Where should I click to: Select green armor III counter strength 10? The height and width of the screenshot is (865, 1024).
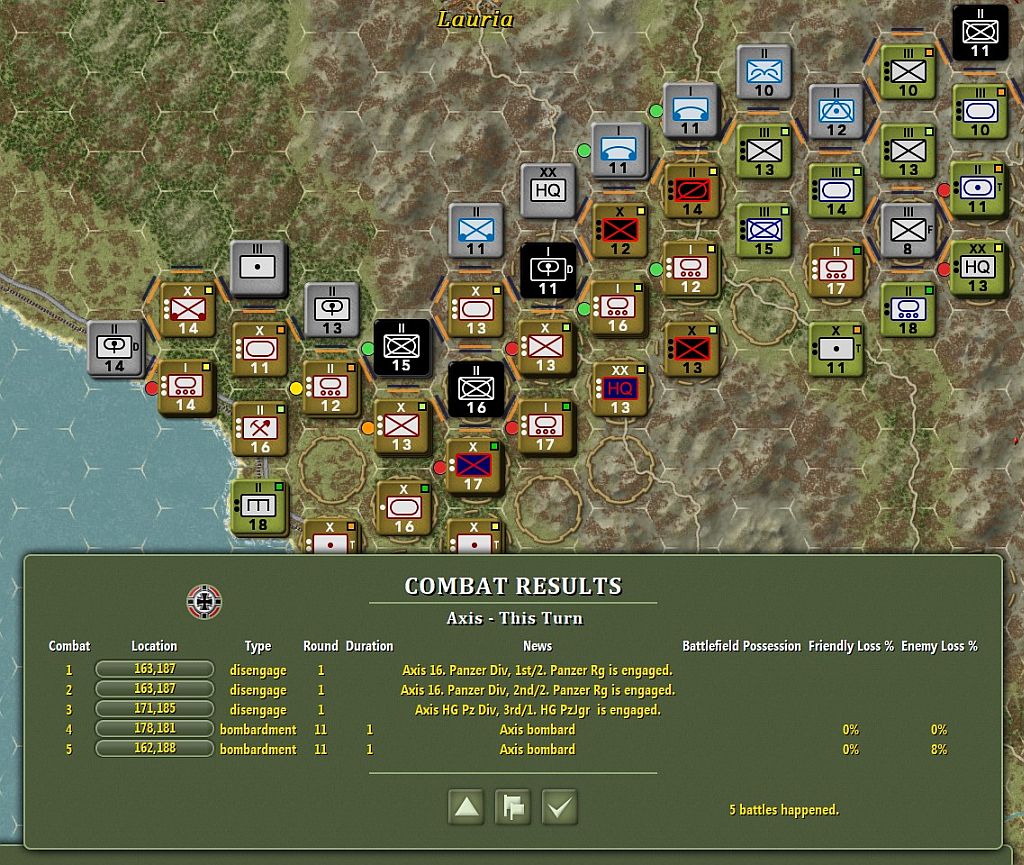click(x=980, y=112)
